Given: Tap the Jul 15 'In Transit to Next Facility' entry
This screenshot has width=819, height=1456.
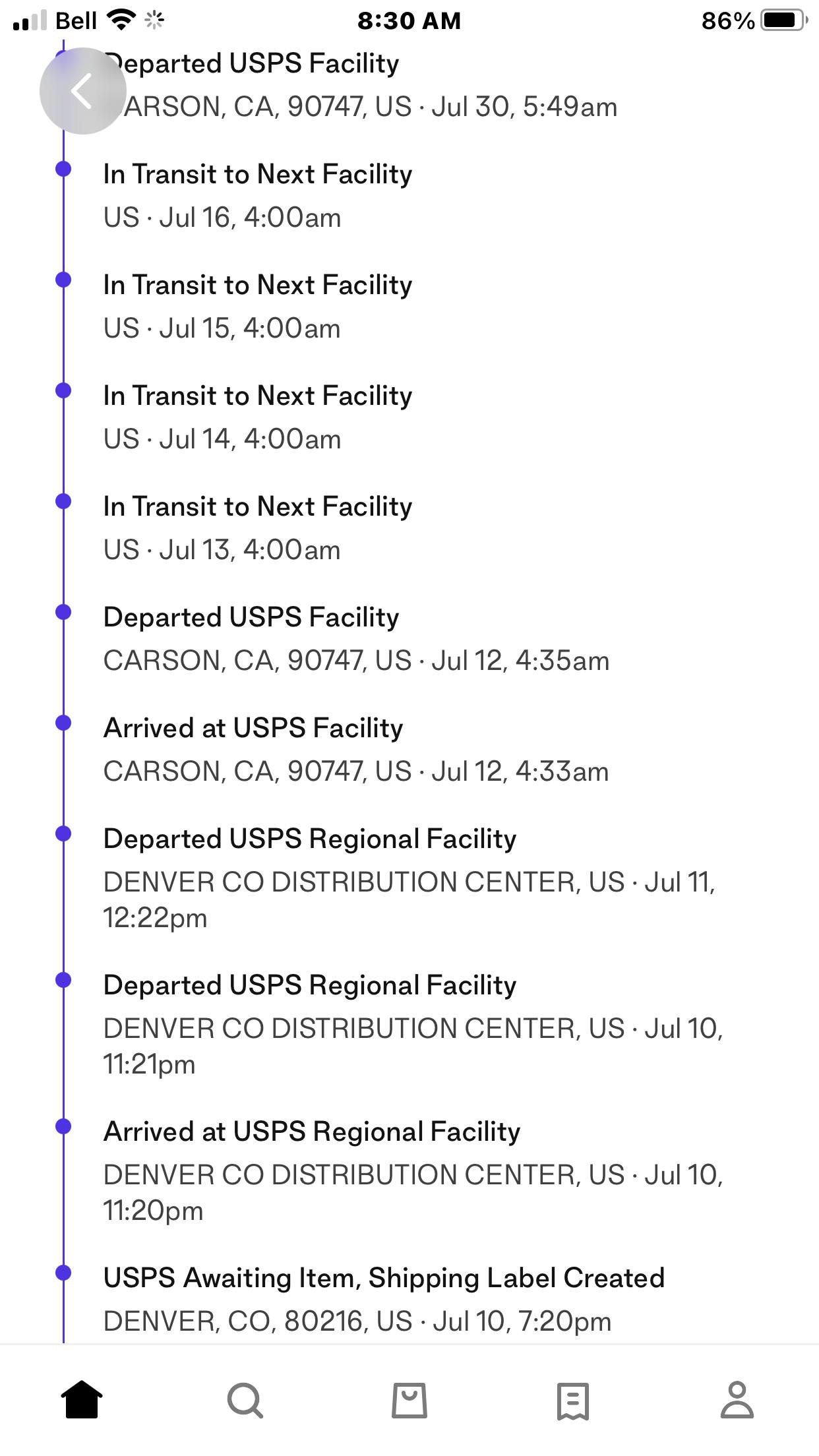Looking at the screenshot, I should tap(257, 306).
